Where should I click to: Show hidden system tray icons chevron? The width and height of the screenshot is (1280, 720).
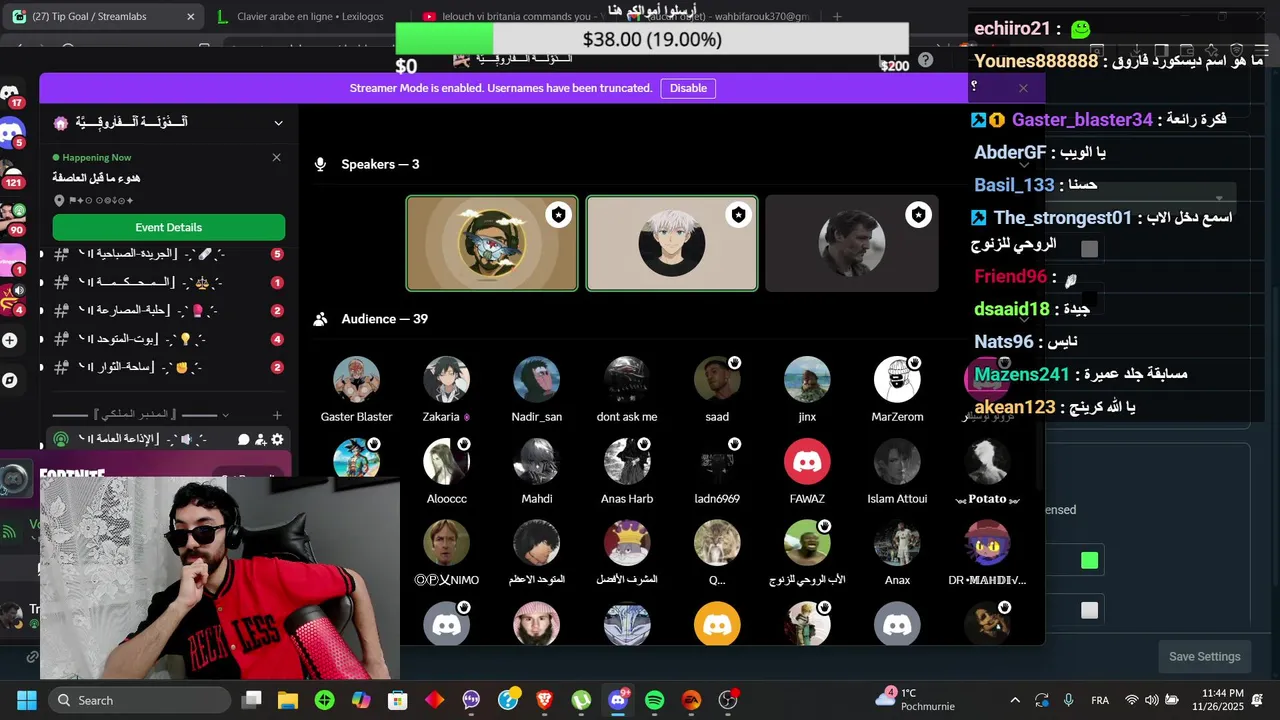coord(1015,700)
